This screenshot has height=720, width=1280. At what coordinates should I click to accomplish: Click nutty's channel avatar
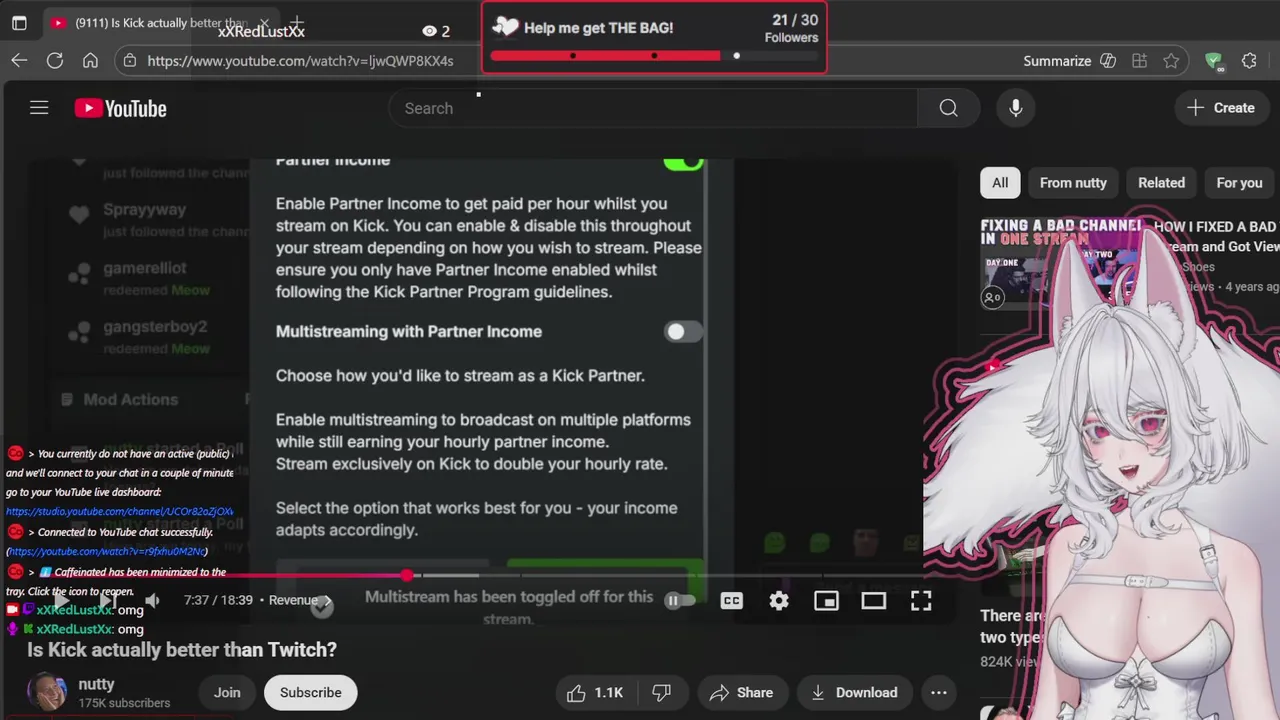[47, 693]
